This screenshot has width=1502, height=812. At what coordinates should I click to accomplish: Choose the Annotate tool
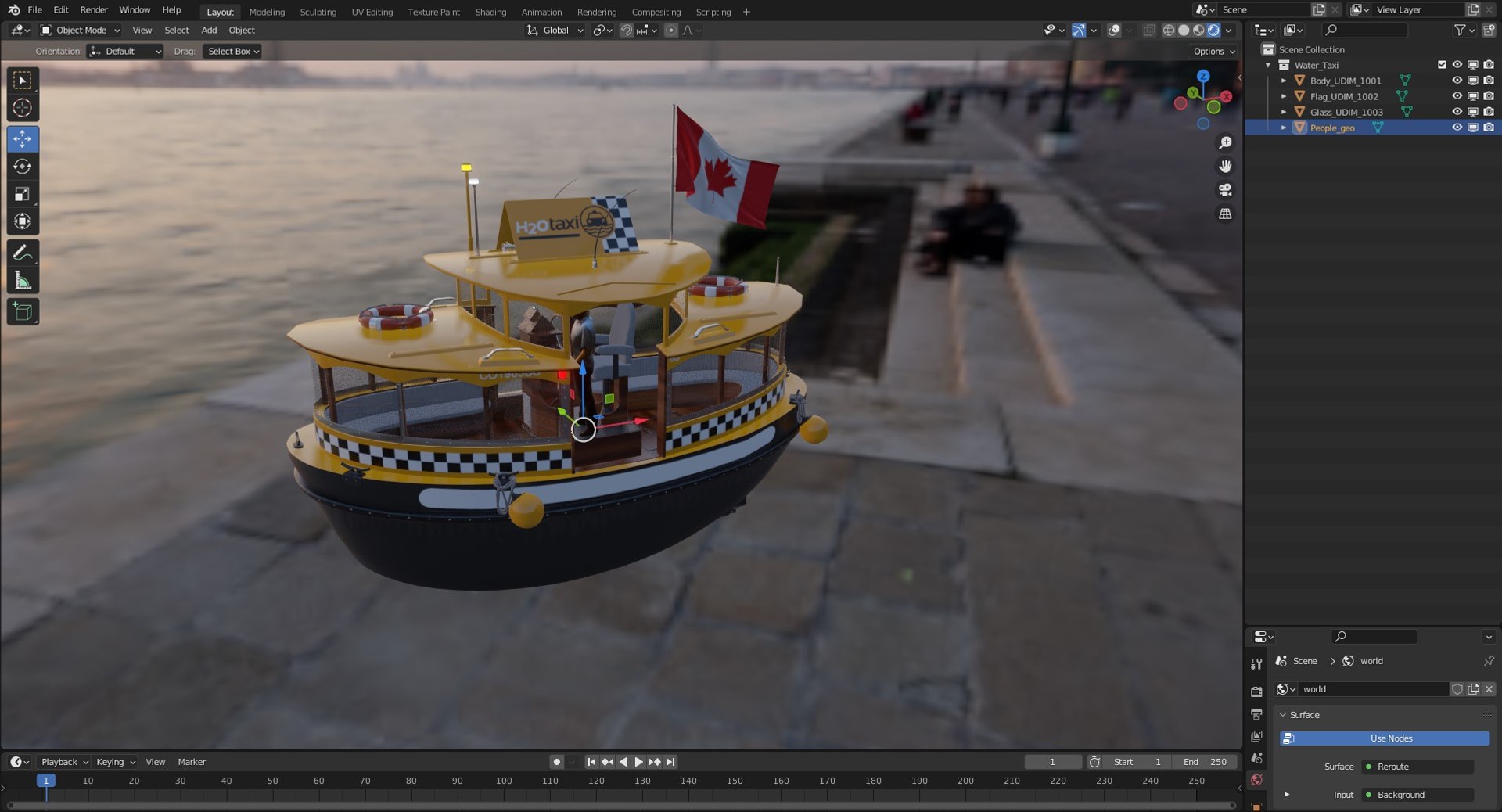(23, 253)
